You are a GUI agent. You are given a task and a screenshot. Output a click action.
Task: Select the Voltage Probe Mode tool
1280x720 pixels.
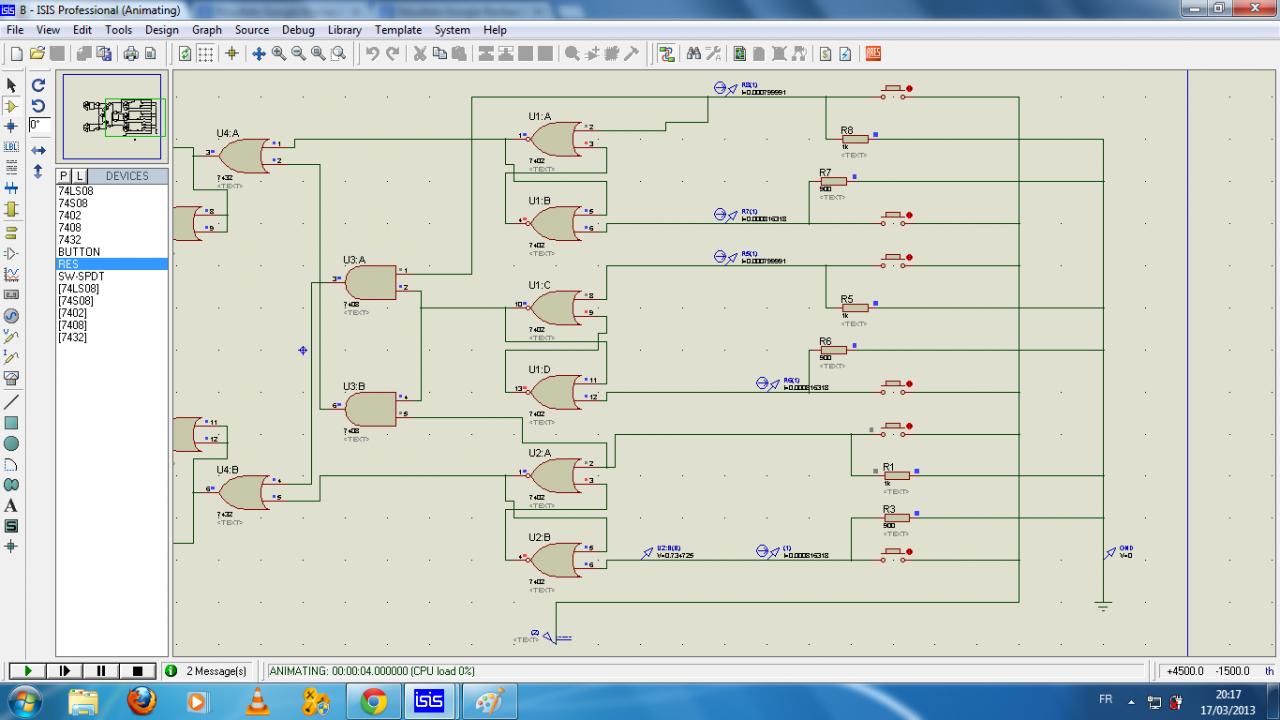click(12, 336)
